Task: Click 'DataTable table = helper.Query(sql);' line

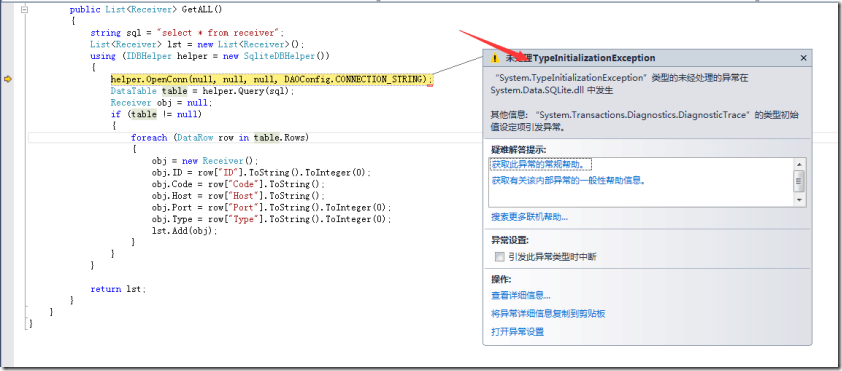Action: coord(202,91)
